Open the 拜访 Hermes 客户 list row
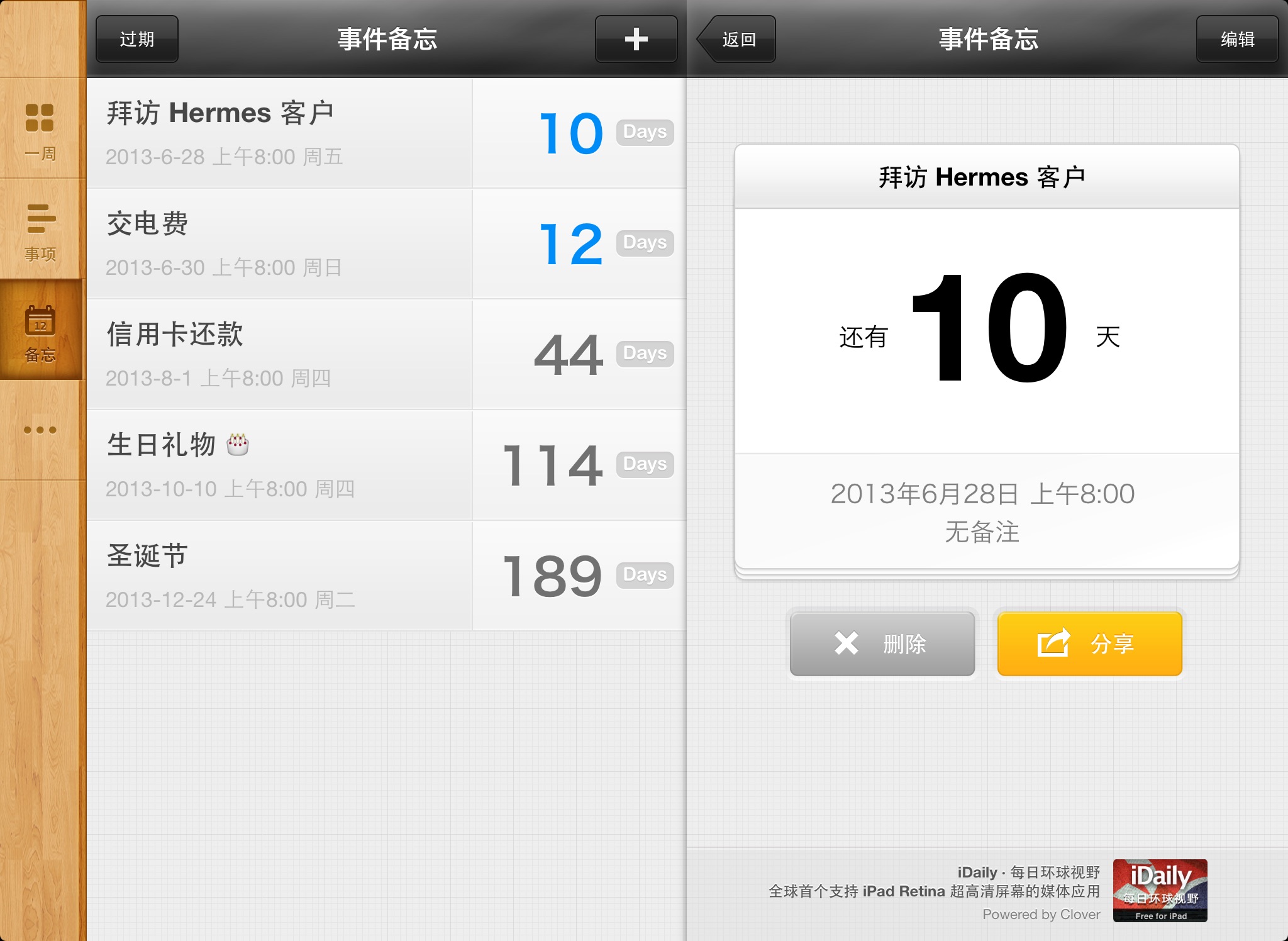Screen dimensions: 1288x941 (x=386, y=133)
